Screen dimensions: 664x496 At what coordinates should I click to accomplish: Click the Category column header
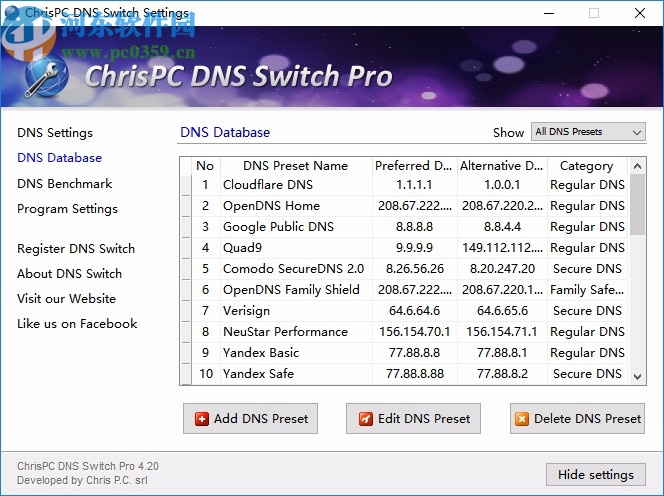pos(587,166)
